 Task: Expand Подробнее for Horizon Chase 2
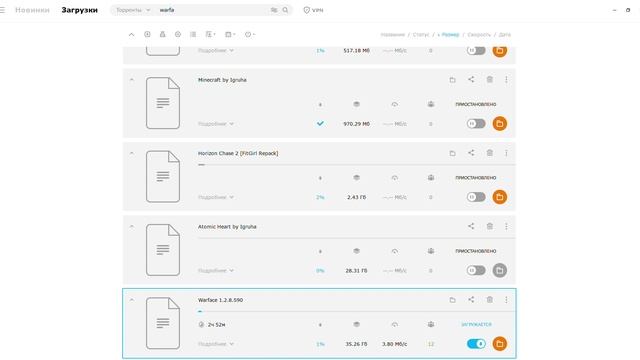[216, 197]
